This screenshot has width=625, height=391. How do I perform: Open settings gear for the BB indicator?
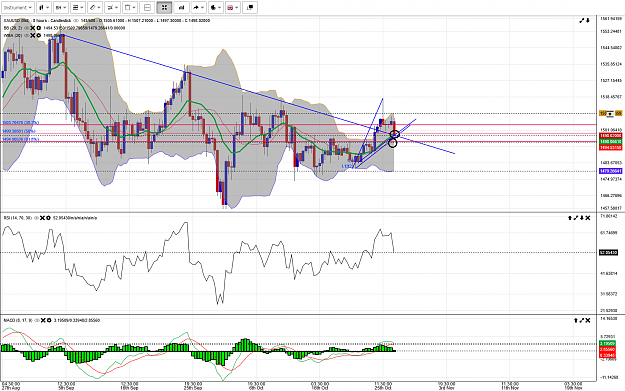[39, 28]
